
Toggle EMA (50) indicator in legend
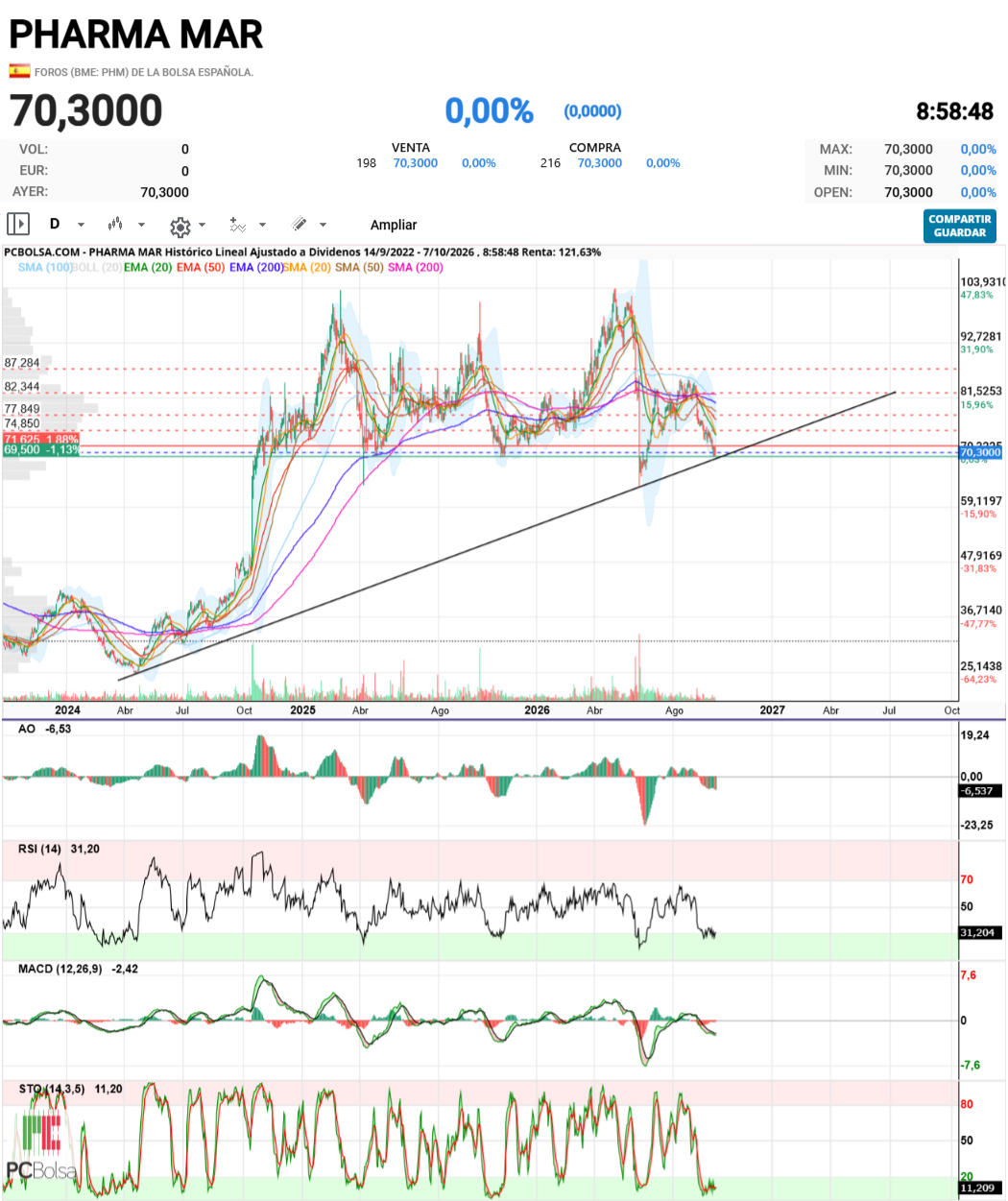(x=201, y=267)
